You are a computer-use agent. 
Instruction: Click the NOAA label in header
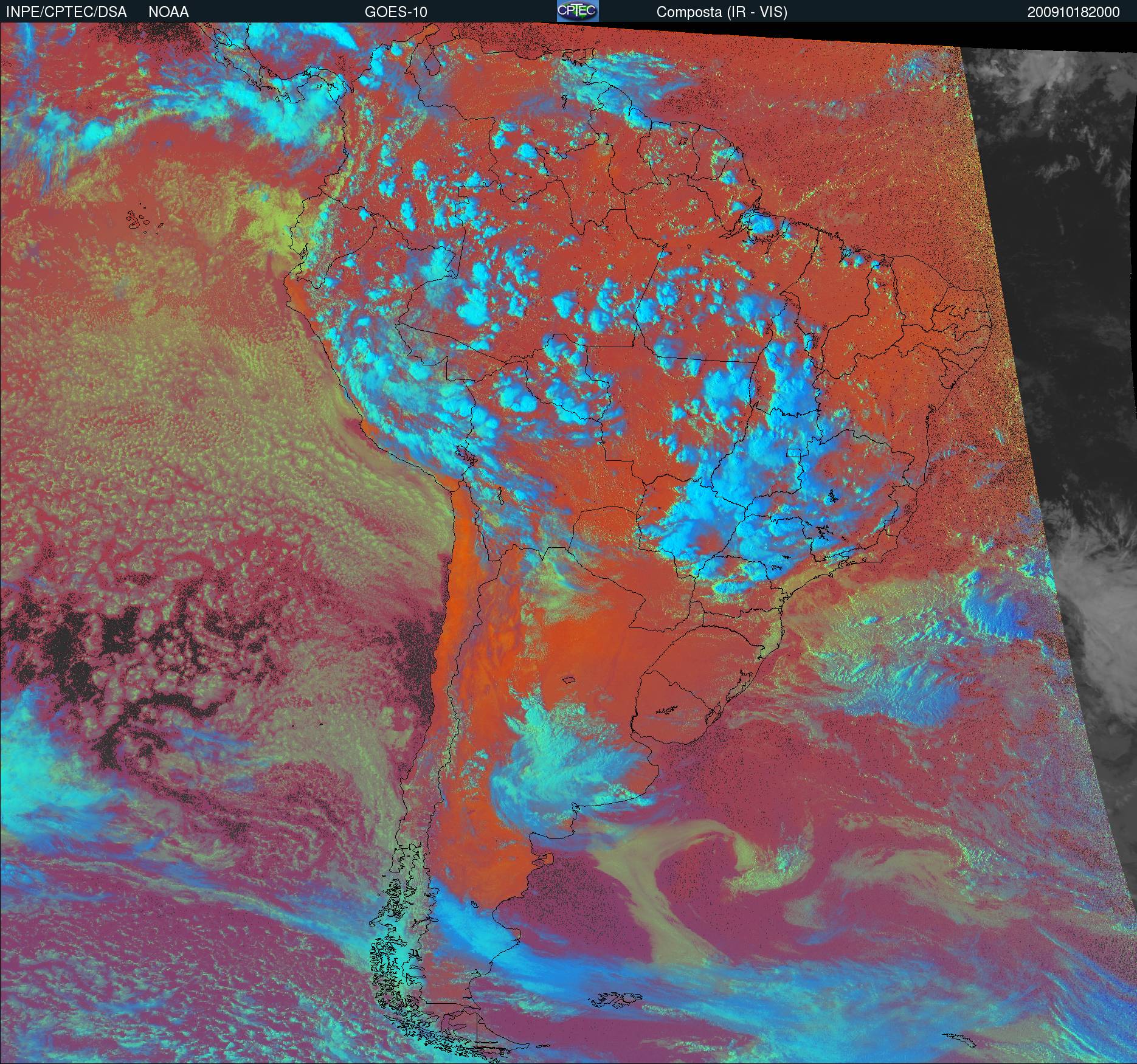(168, 12)
